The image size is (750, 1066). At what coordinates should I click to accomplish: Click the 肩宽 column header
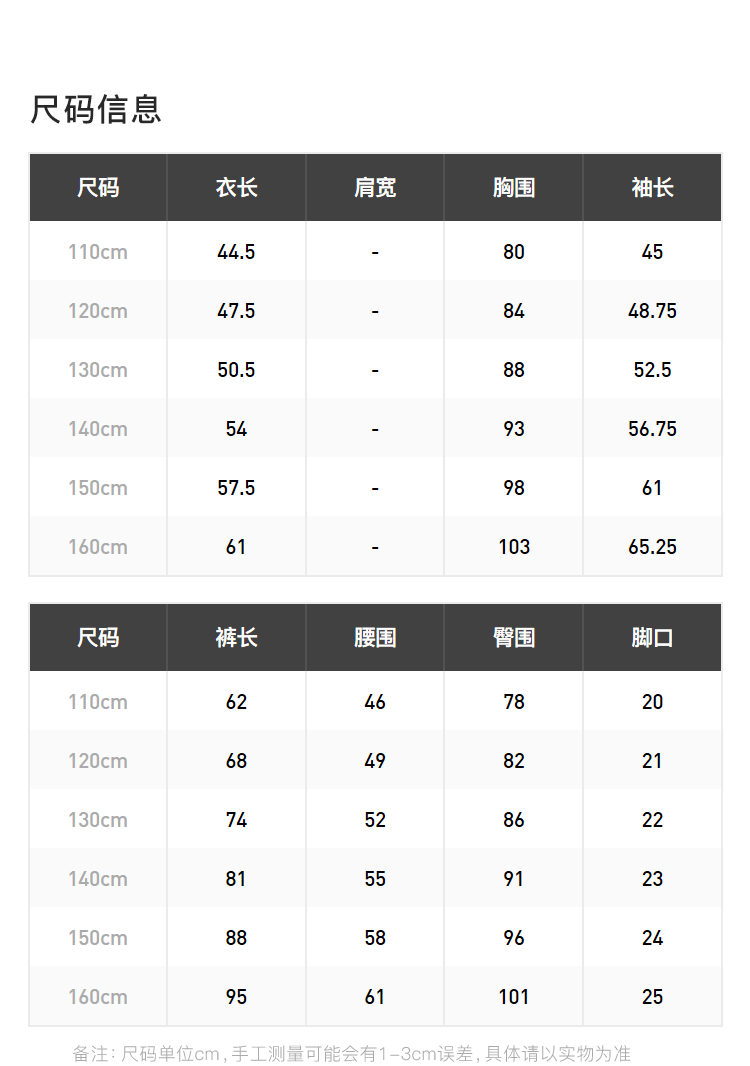coord(375,188)
